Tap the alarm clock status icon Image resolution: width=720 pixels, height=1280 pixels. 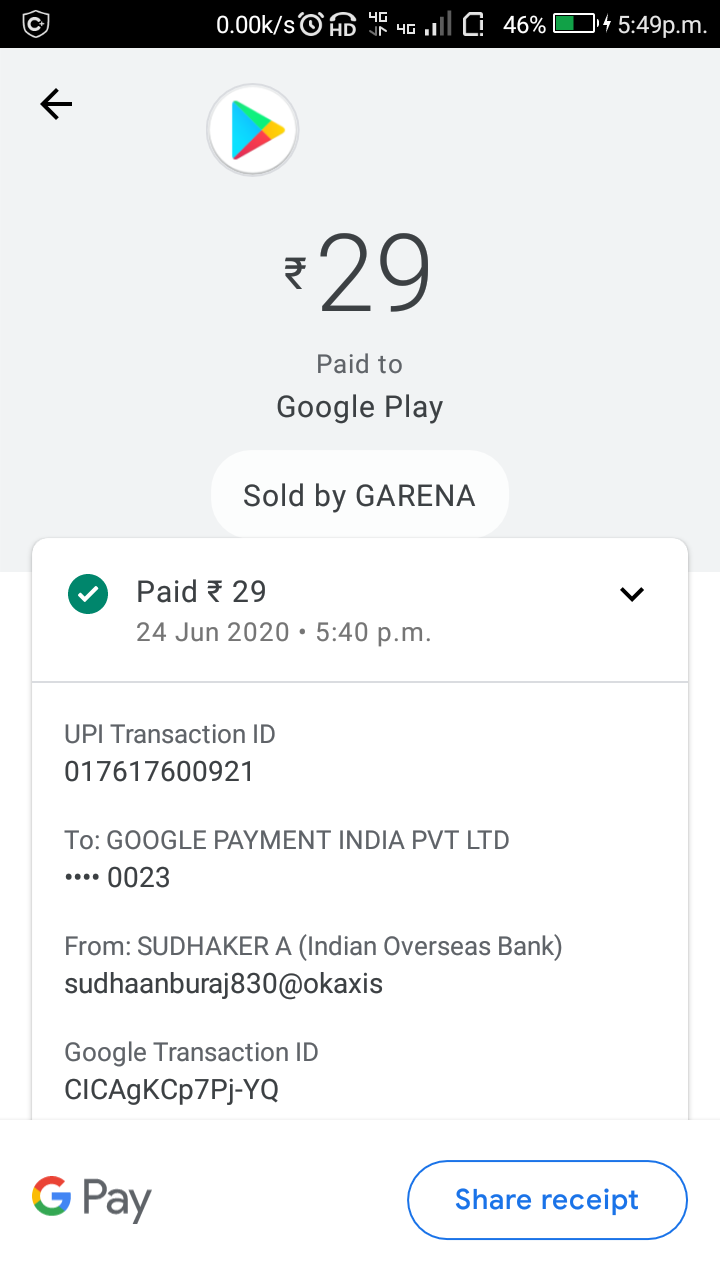pos(311,24)
